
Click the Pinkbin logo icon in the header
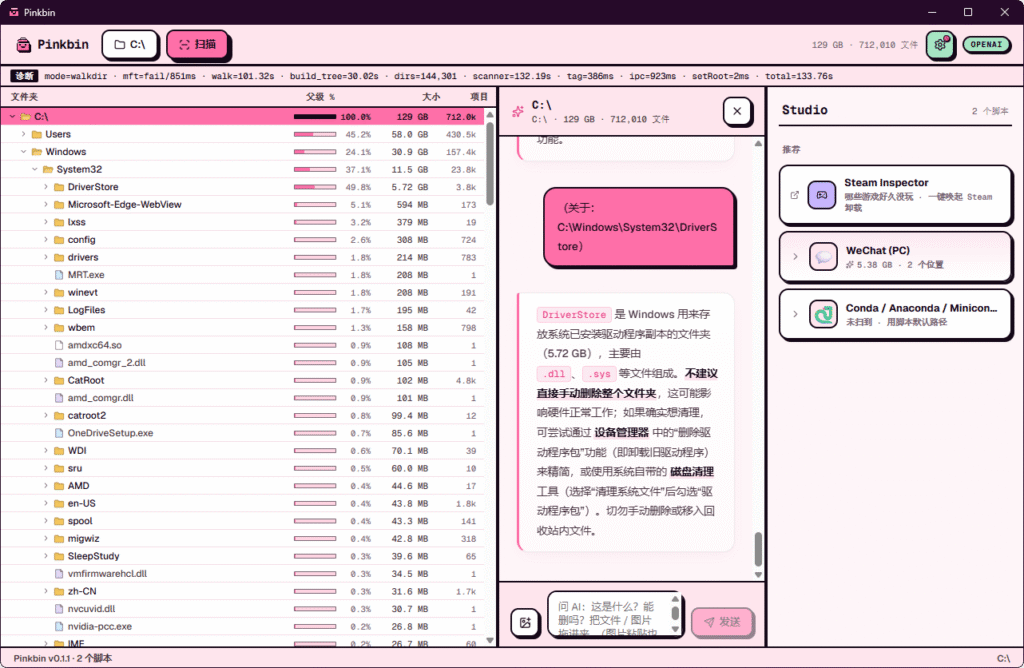pyautogui.click(x=24, y=44)
